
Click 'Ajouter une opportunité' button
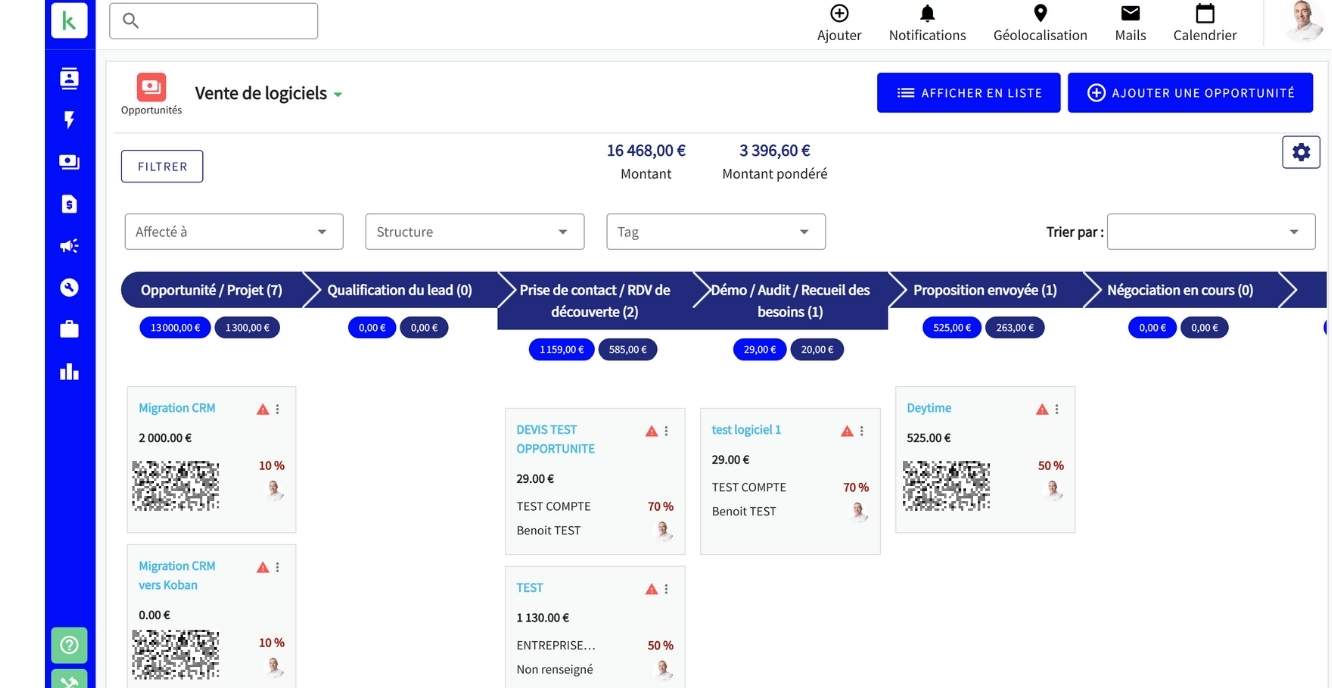pyautogui.click(x=1189, y=93)
